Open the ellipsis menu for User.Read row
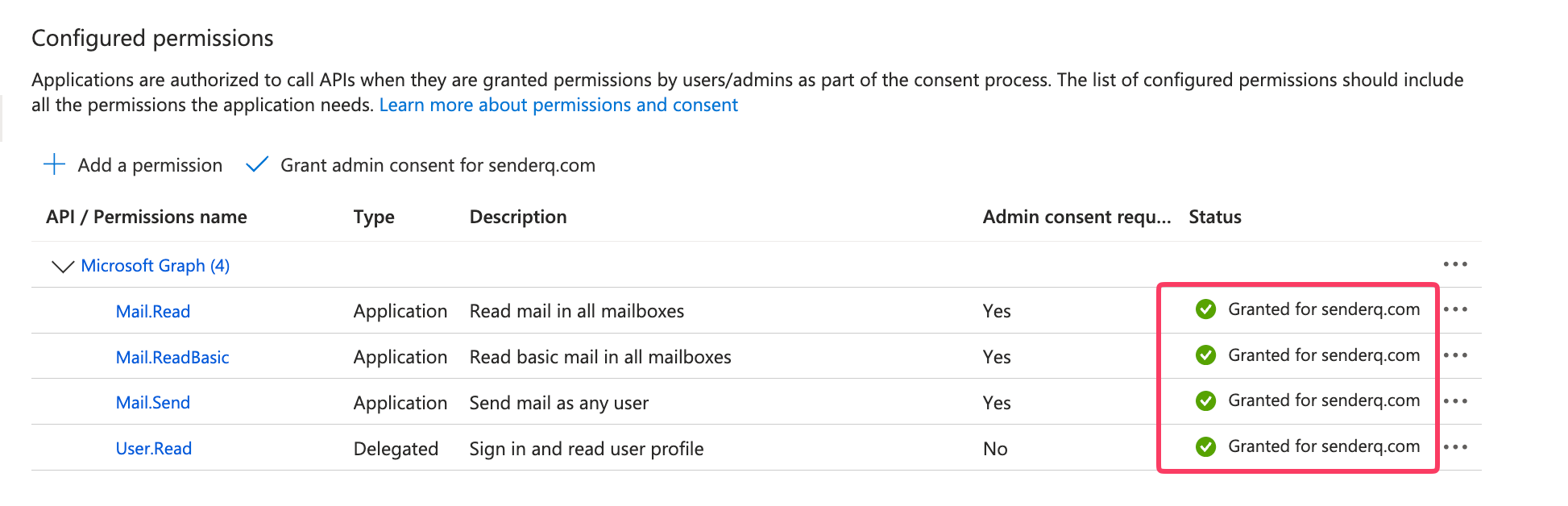The width and height of the screenshot is (1568, 506). coord(1455,447)
